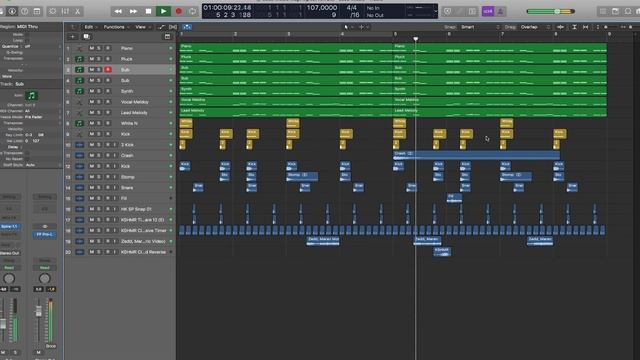Click the Stereo Out output slot
Image resolution: width=640 pixels, height=360 pixels.
point(9,253)
